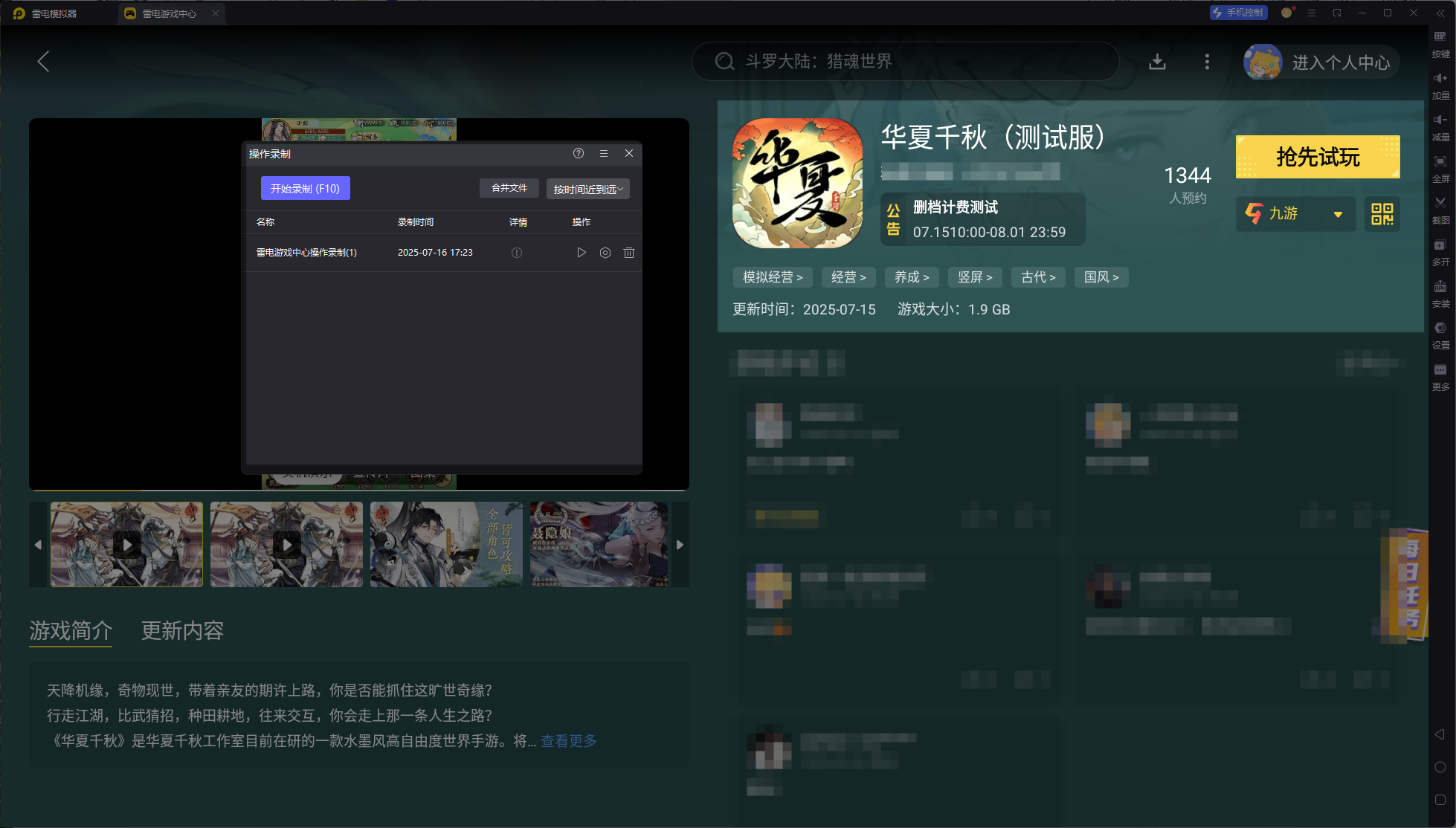The width and height of the screenshot is (1456, 828).
Task: Open emulator 设置 settings from the sidebar
Action: [x=1440, y=335]
